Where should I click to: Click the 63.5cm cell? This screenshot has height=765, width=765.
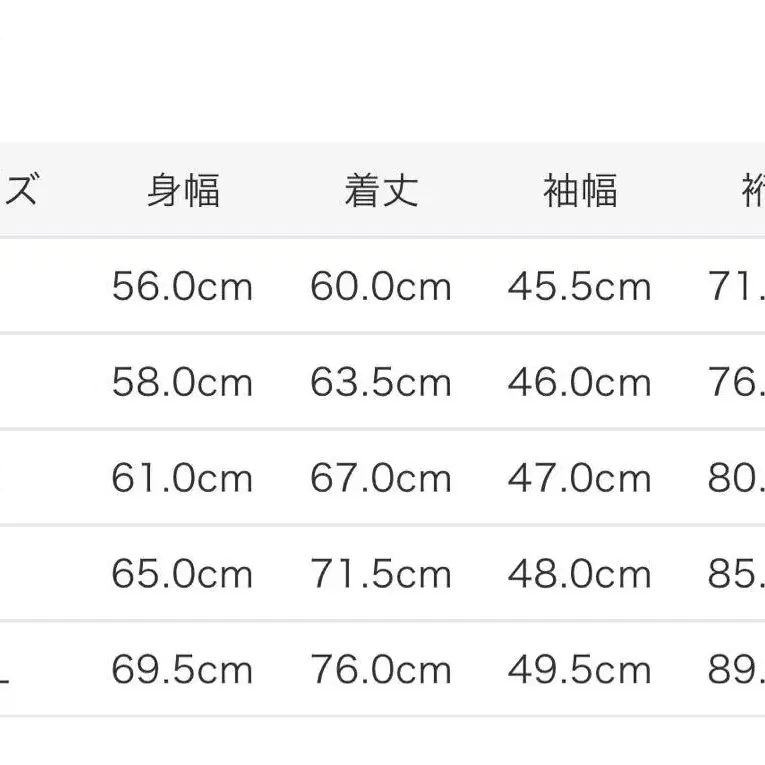pyautogui.click(x=381, y=383)
